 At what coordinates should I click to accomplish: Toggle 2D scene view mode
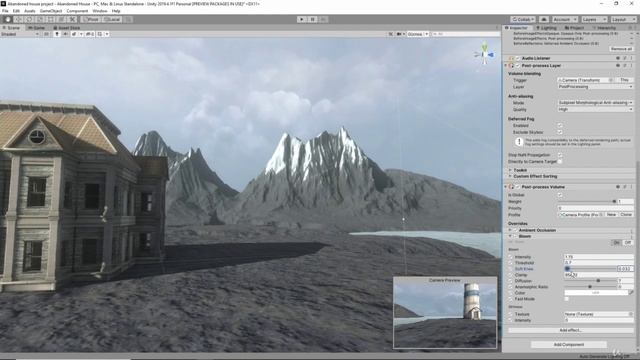point(46,34)
